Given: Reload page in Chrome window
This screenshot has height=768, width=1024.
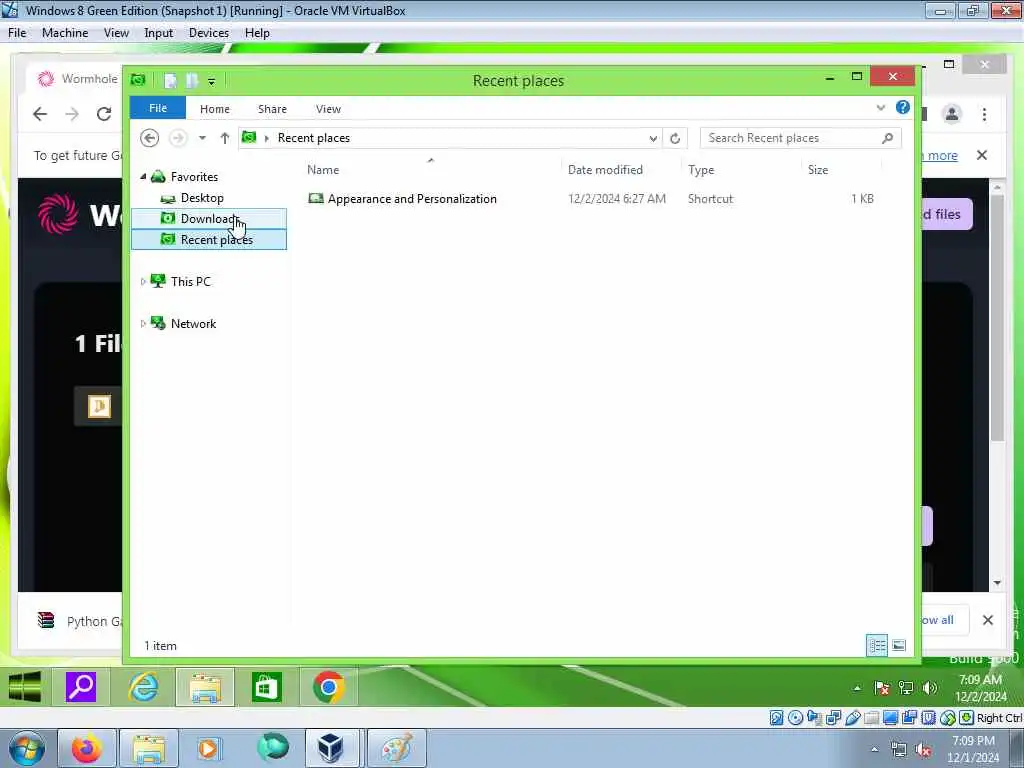Looking at the screenshot, I should [104, 114].
